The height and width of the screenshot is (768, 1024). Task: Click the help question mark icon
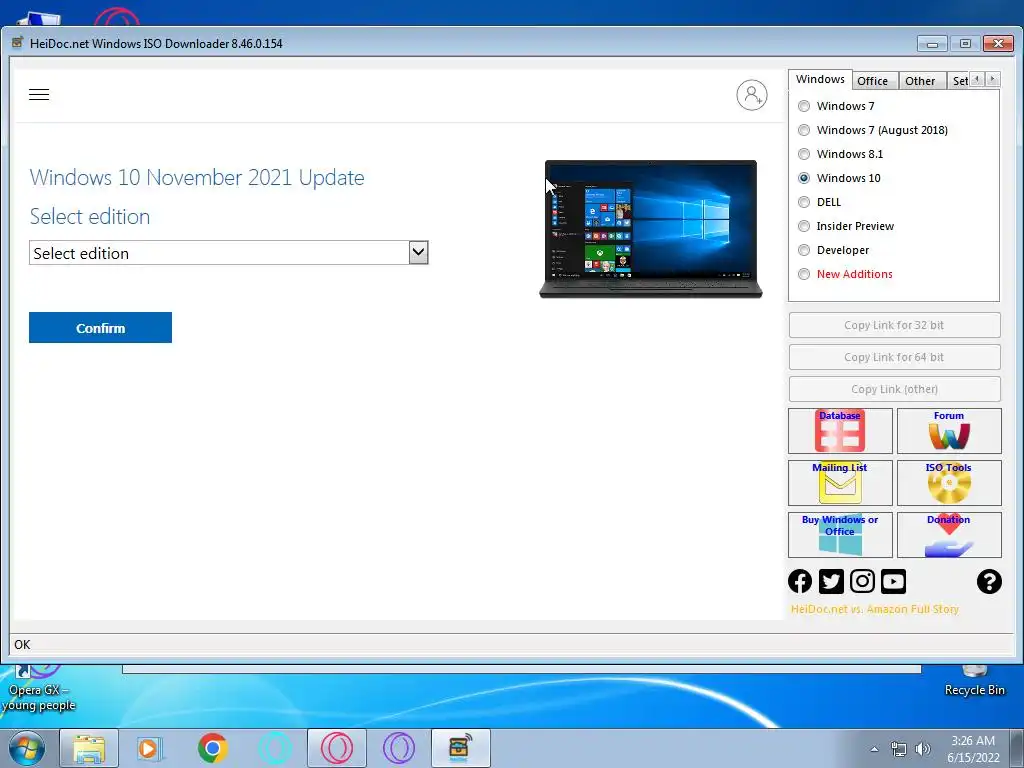(x=989, y=581)
